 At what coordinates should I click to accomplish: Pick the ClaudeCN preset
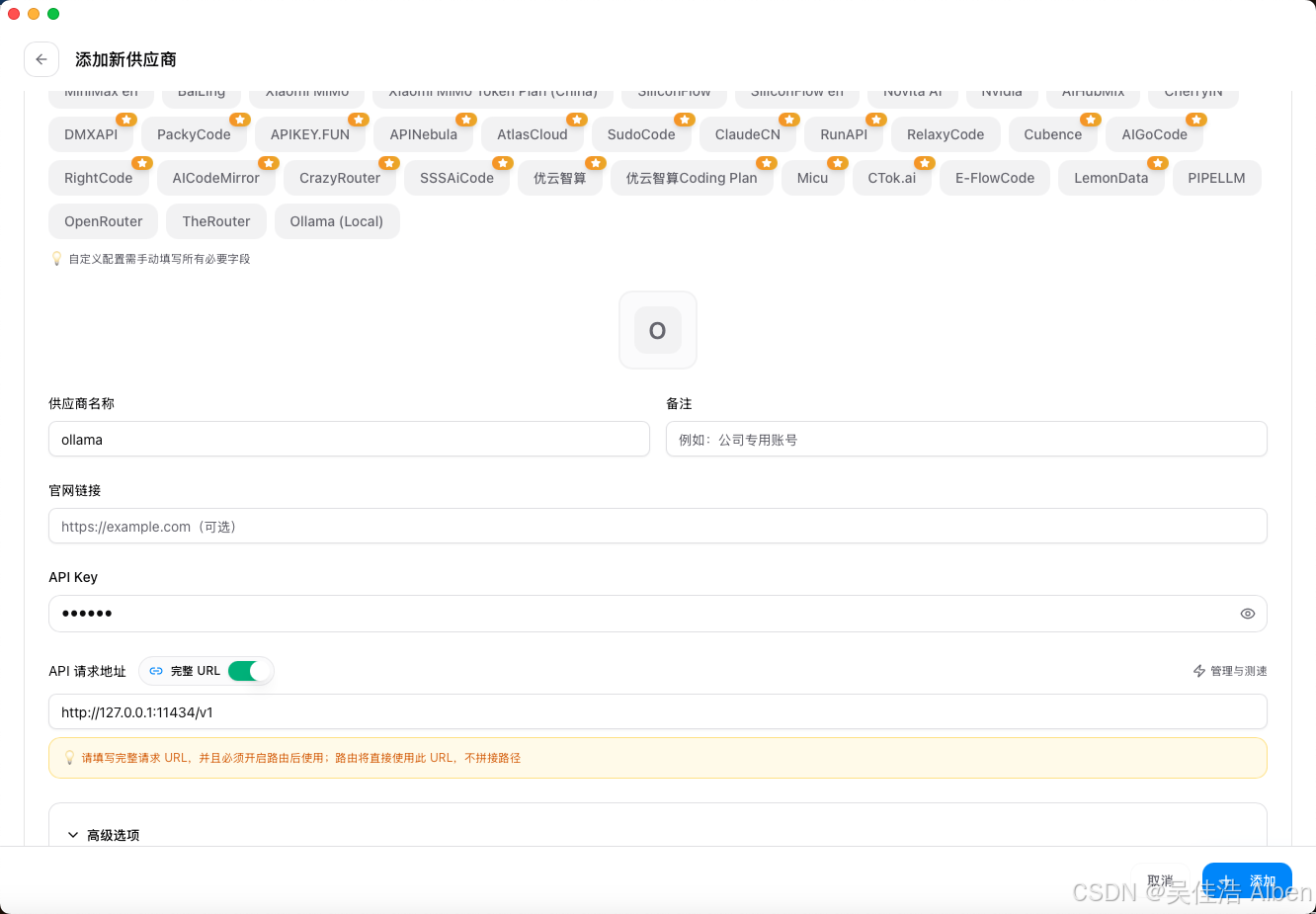[x=748, y=134]
